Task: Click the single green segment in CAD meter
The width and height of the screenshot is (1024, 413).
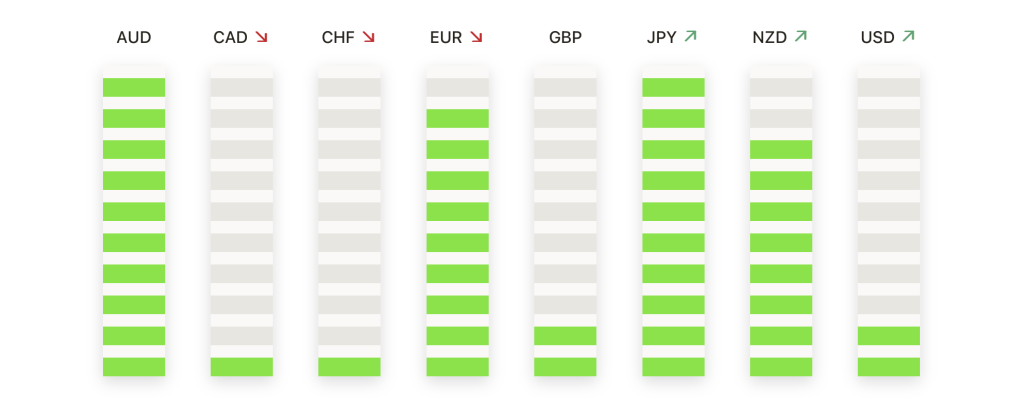Action: click(x=242, y=367)
